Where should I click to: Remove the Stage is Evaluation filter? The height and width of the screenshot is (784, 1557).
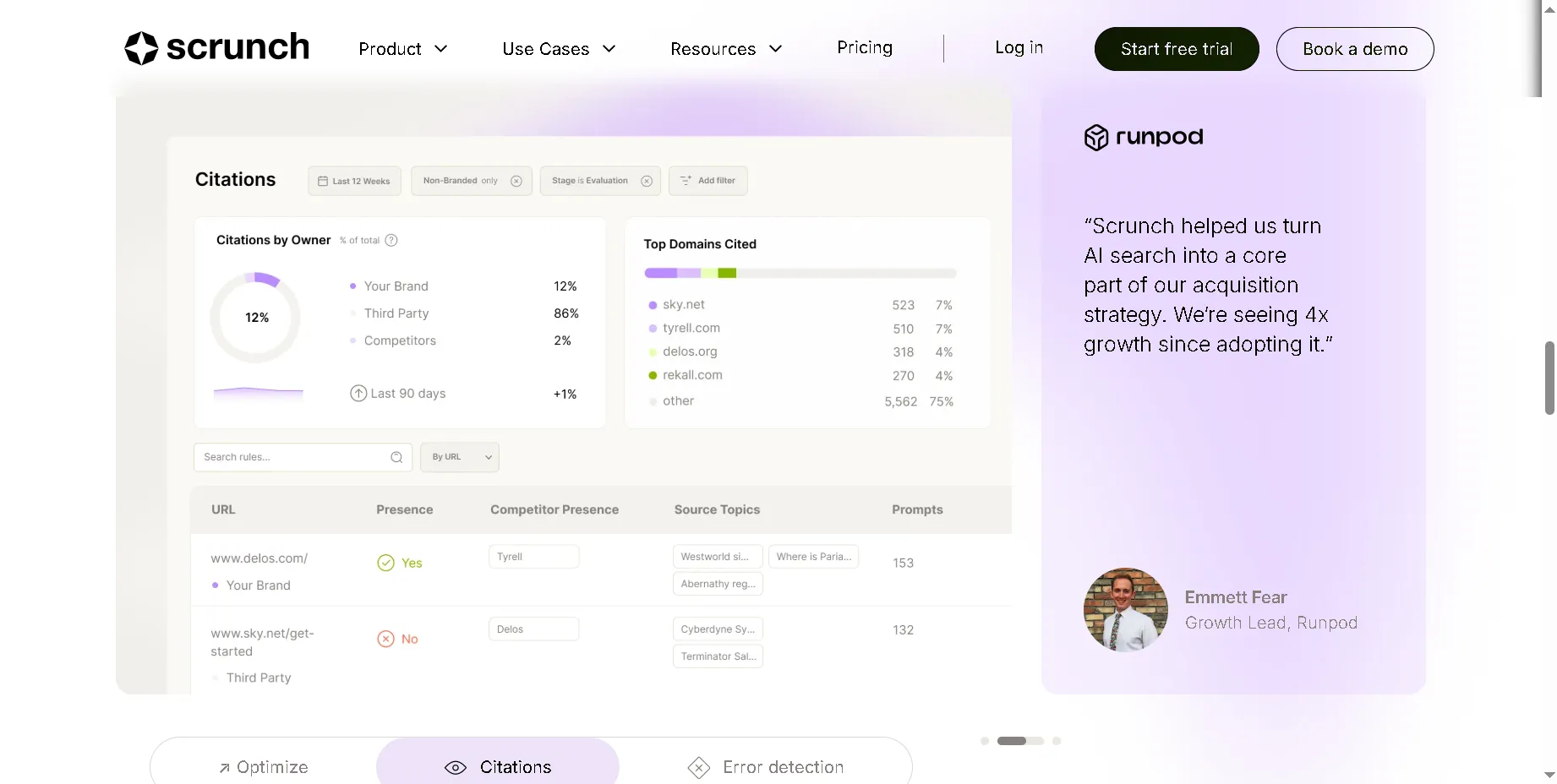(647, 181)
